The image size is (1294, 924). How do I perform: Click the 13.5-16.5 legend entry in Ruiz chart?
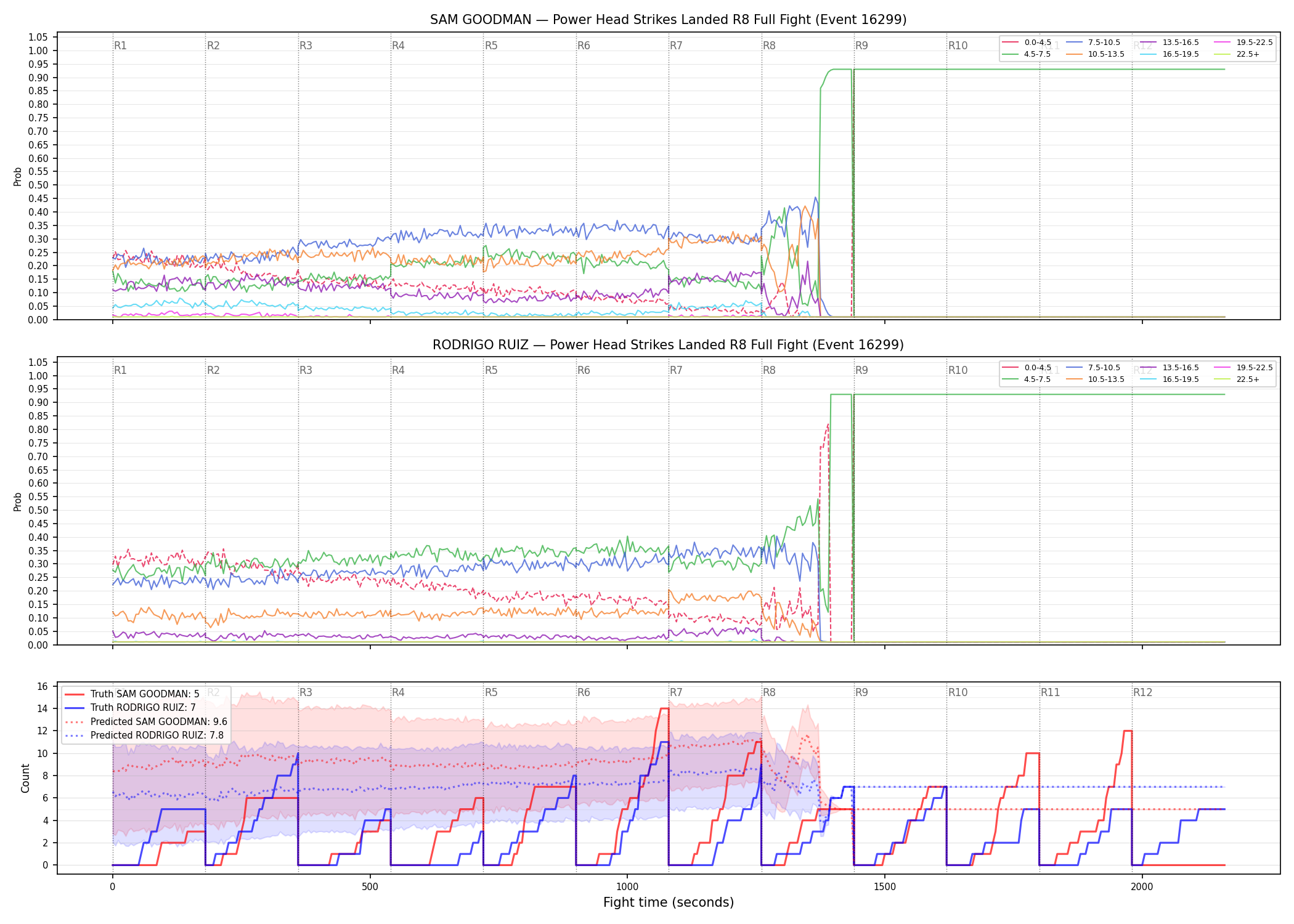tap(1170, 368)
